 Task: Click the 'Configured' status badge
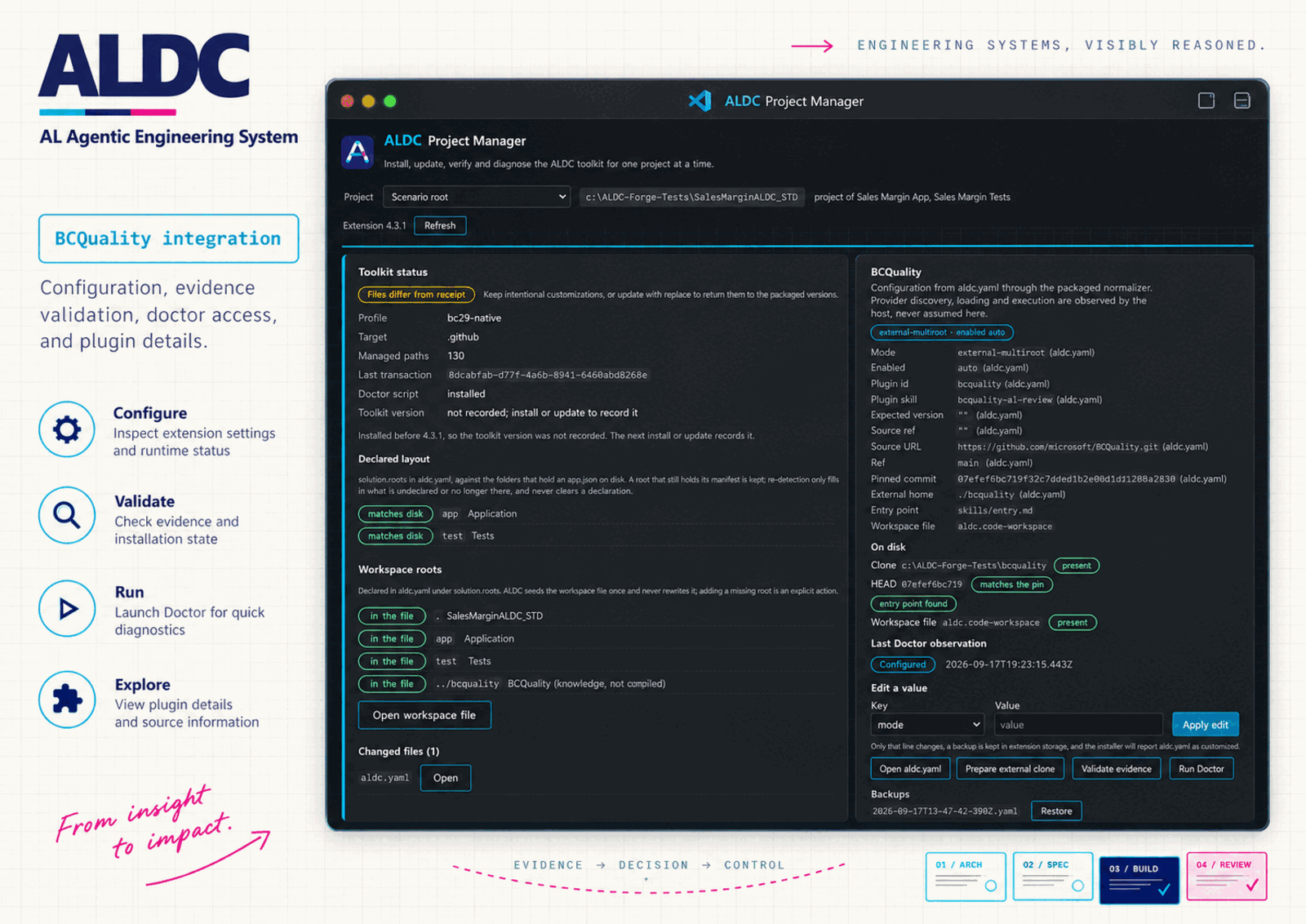tap(903, 664)
